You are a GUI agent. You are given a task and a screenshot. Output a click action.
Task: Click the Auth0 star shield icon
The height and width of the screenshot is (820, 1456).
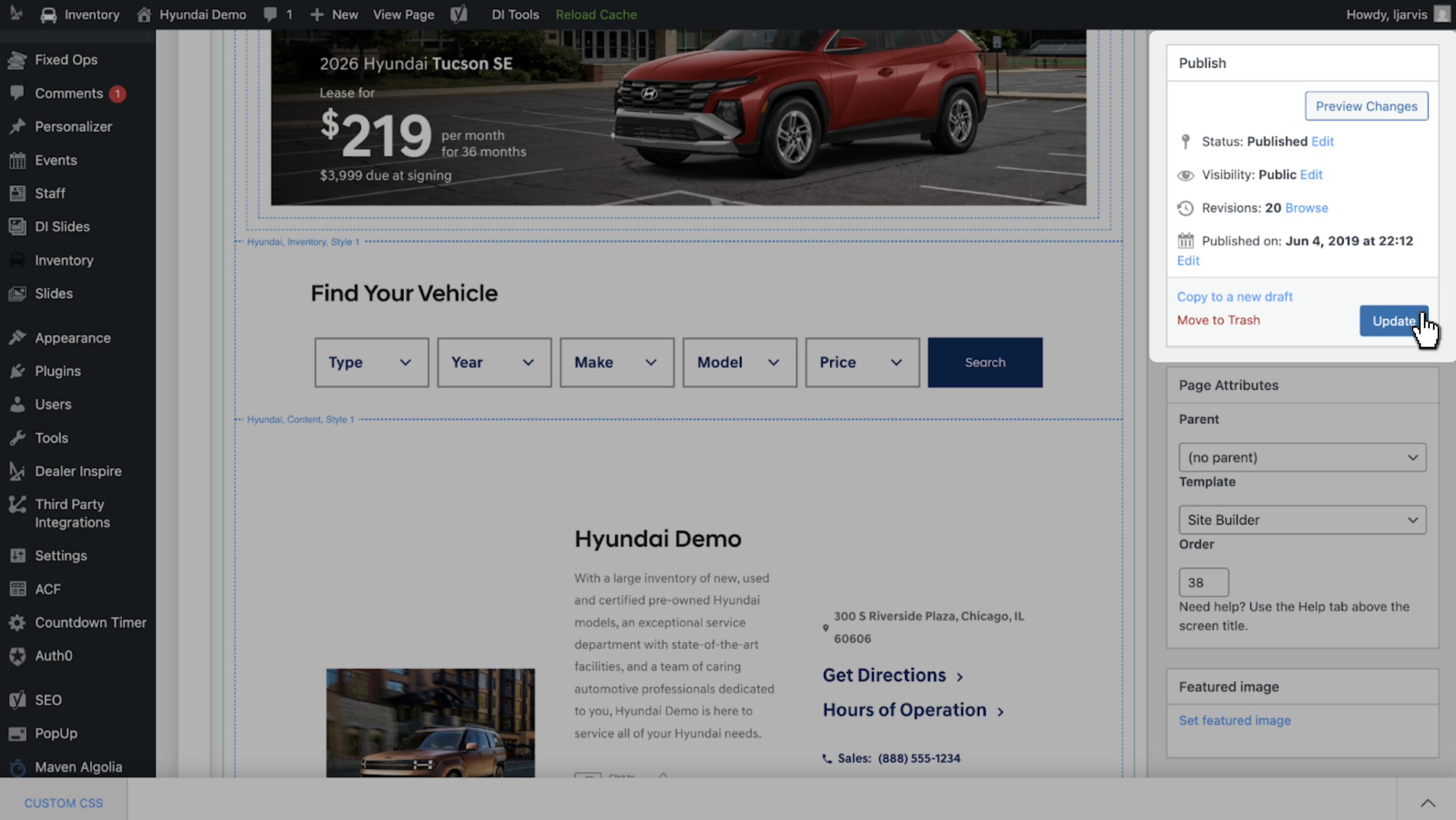[x=17, y=656]
